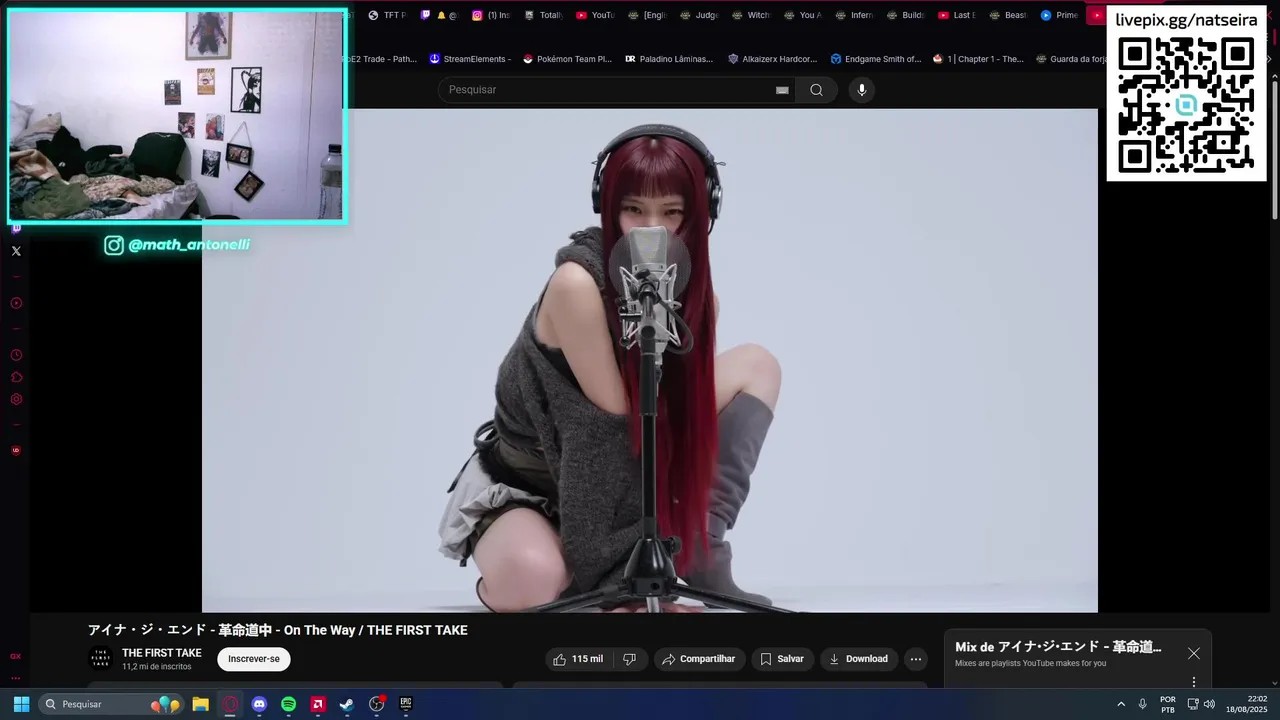This screenshot has height=720, width=1280.
Task: Open X (Twitter) in the browser sidebar
Action: pos(16,251)
